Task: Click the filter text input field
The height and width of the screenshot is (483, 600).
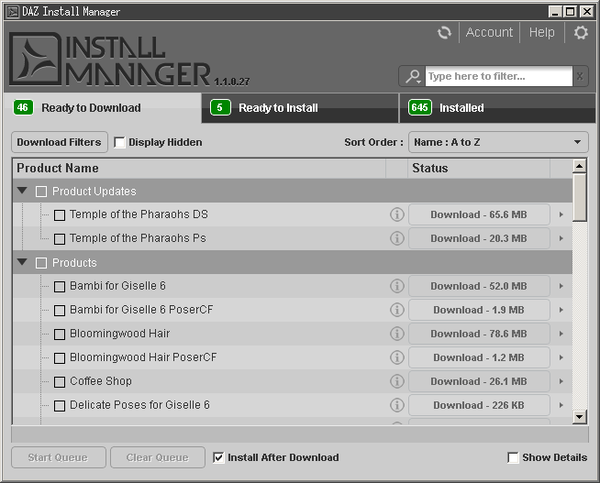Action: (499, 76)
